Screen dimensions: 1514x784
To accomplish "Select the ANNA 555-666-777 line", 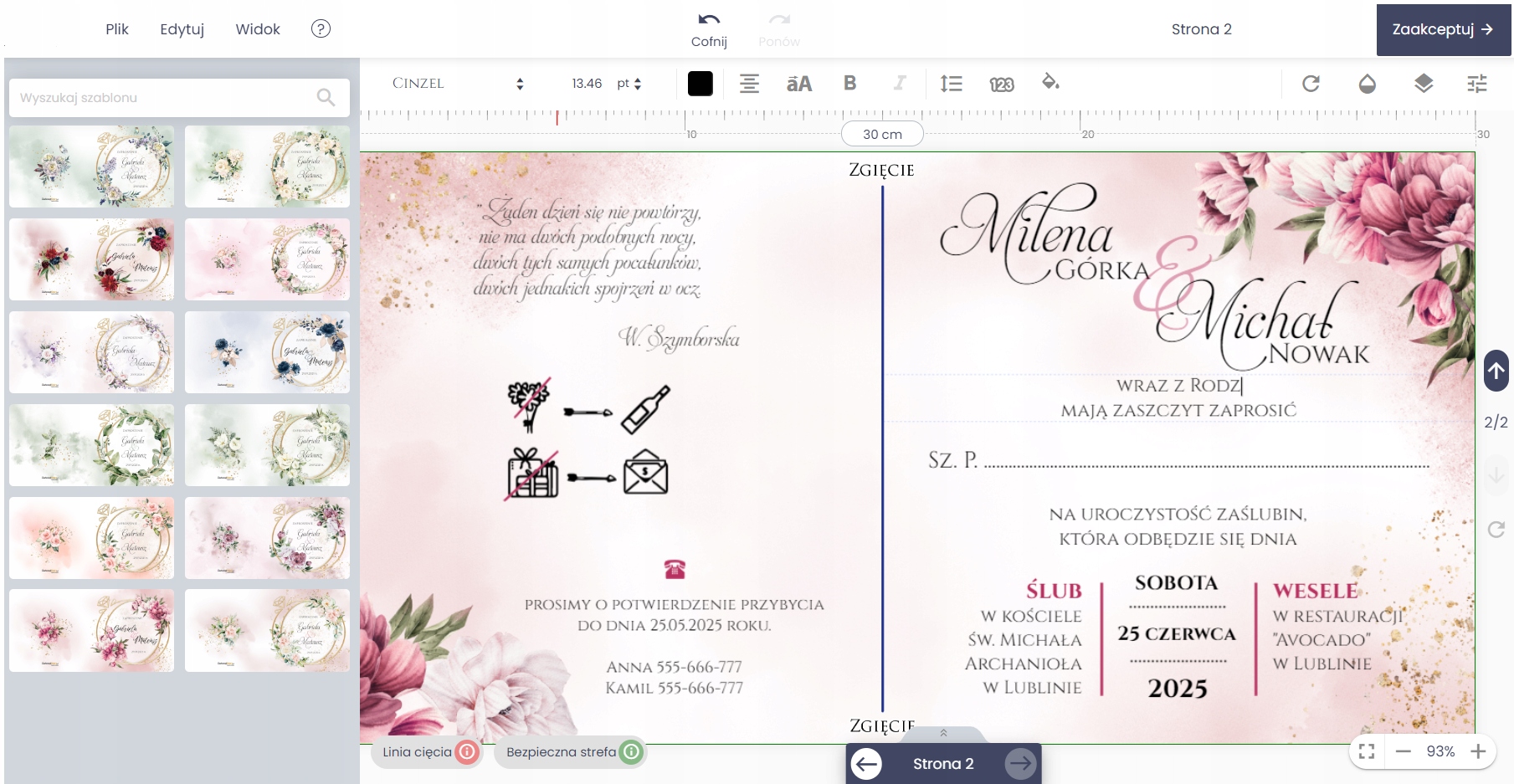I will [x=674, y=667].
